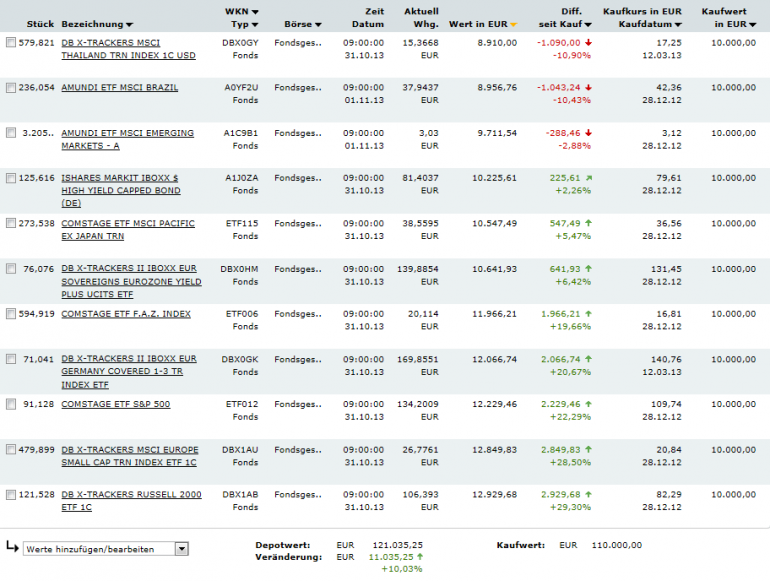
Task: Click the Stück column header
Action: click(x=40, y=24)
